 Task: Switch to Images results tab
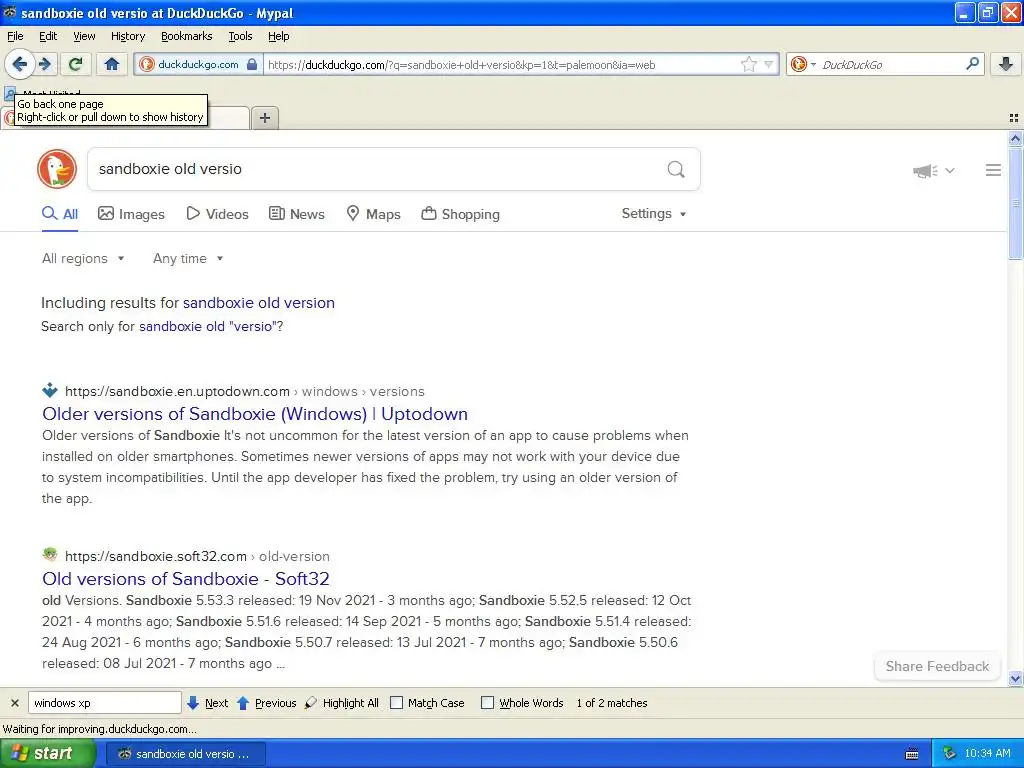(x=131, y=214)
